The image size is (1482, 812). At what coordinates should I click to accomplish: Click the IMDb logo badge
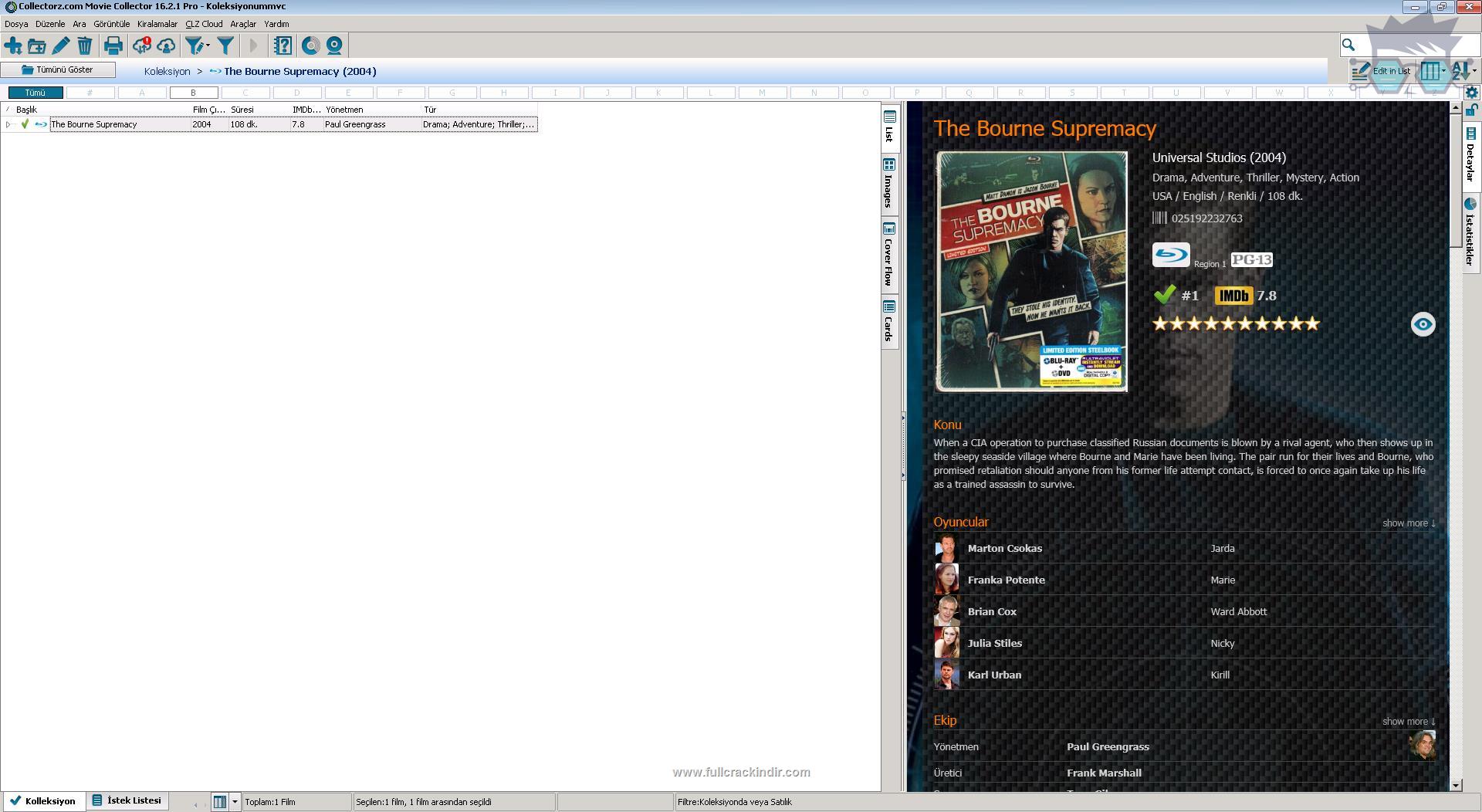1233,296
